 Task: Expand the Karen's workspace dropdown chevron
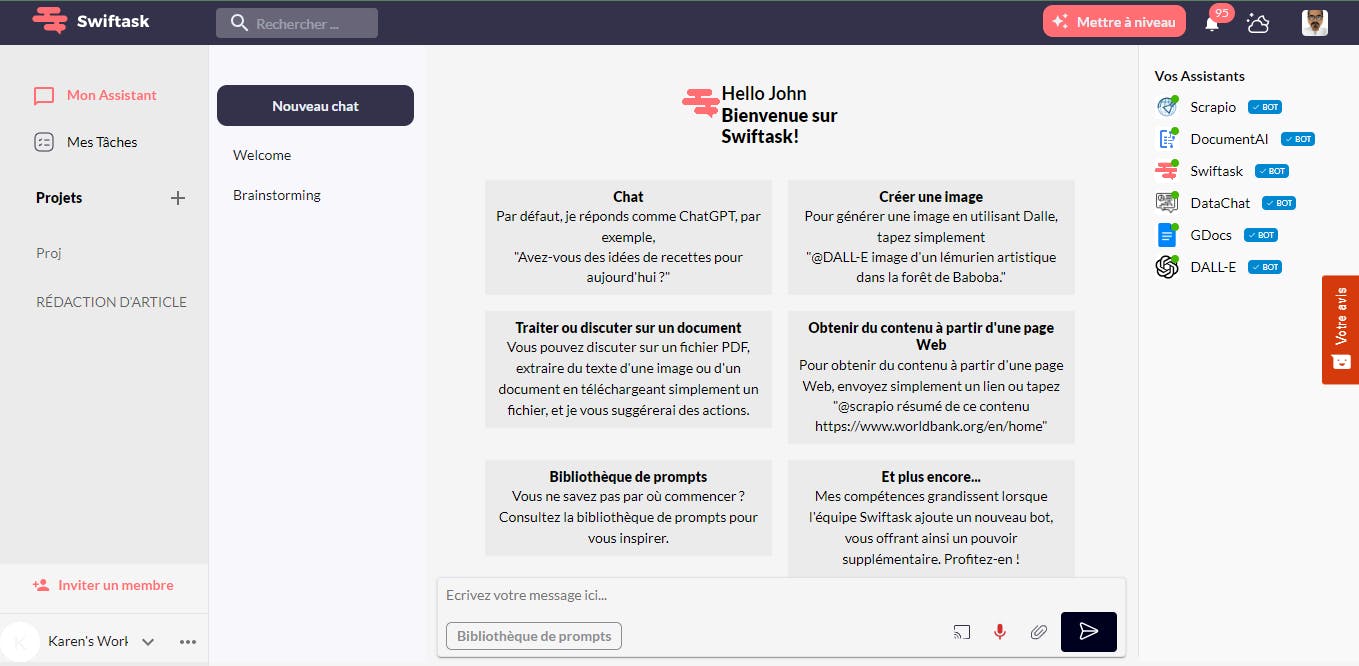click(148, 642)
